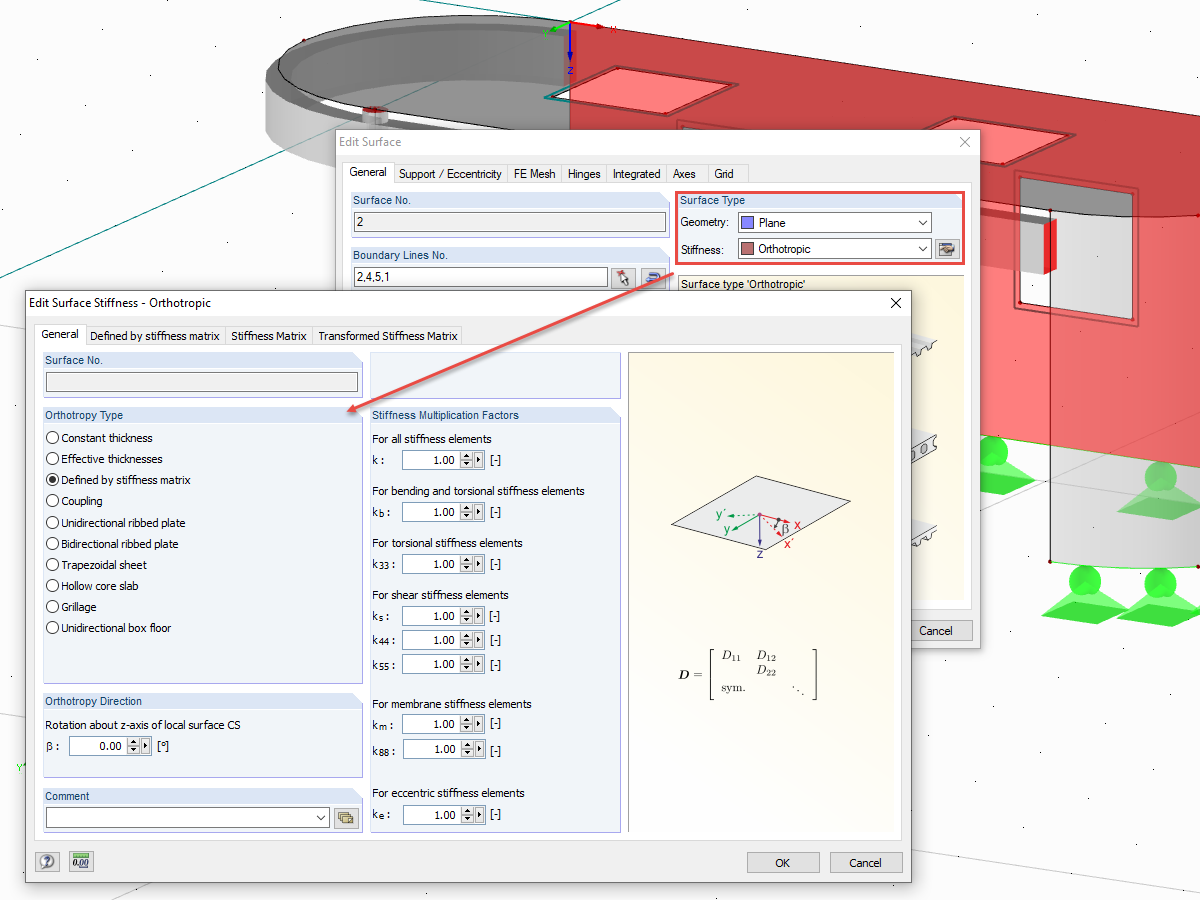The height and width of the screenshot is (900, 1200).
Task: Switch to the Stiffness Matrix tab
Action: click(268, 336)
